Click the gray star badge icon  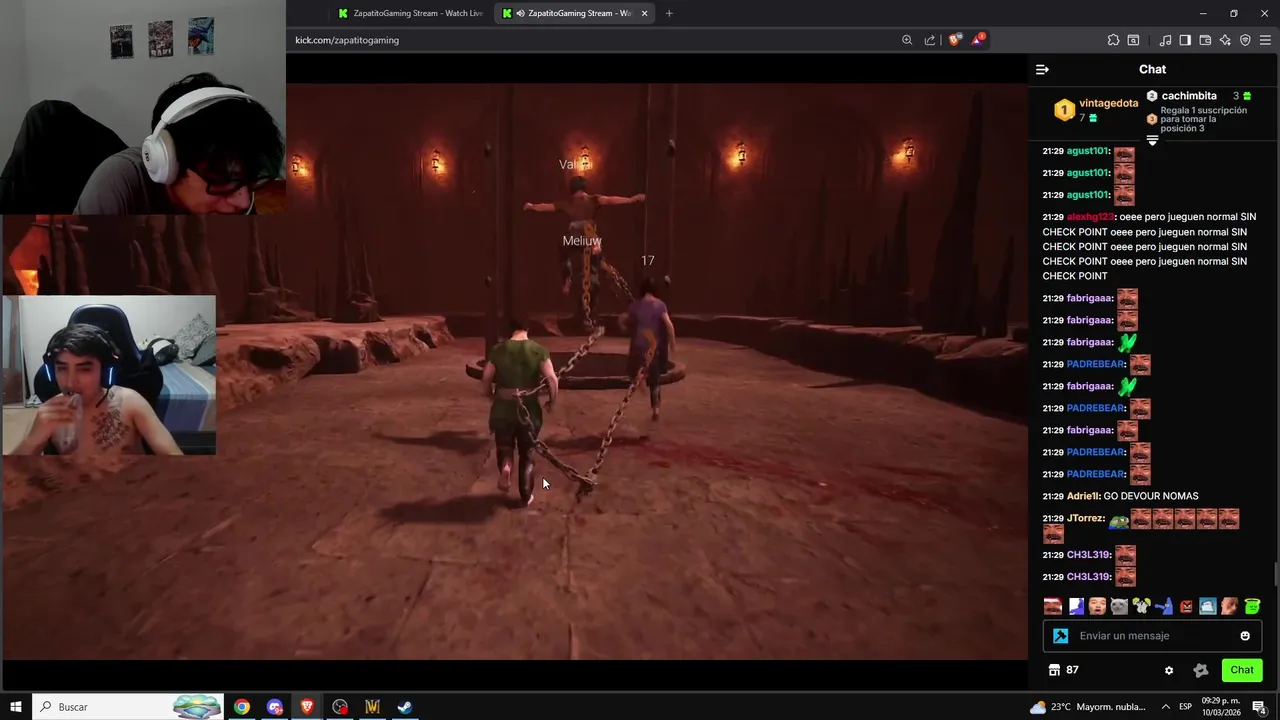[x=1201, y=670]
